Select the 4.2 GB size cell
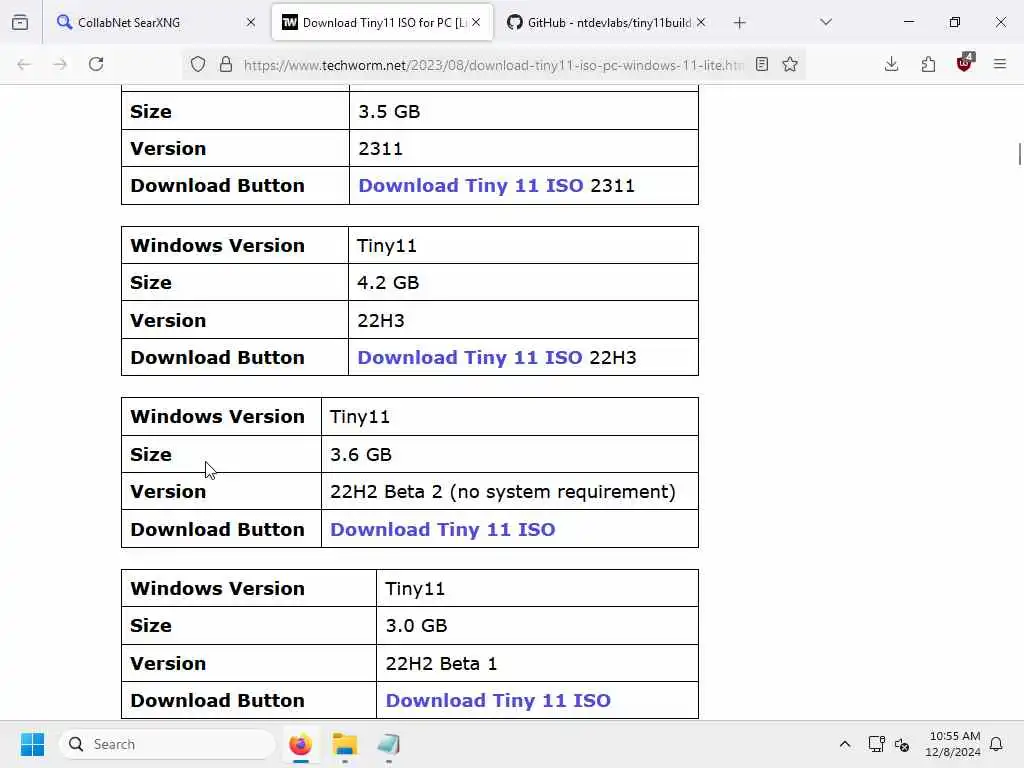Screen dimensions: 1024x768 (x=523, y=282)
